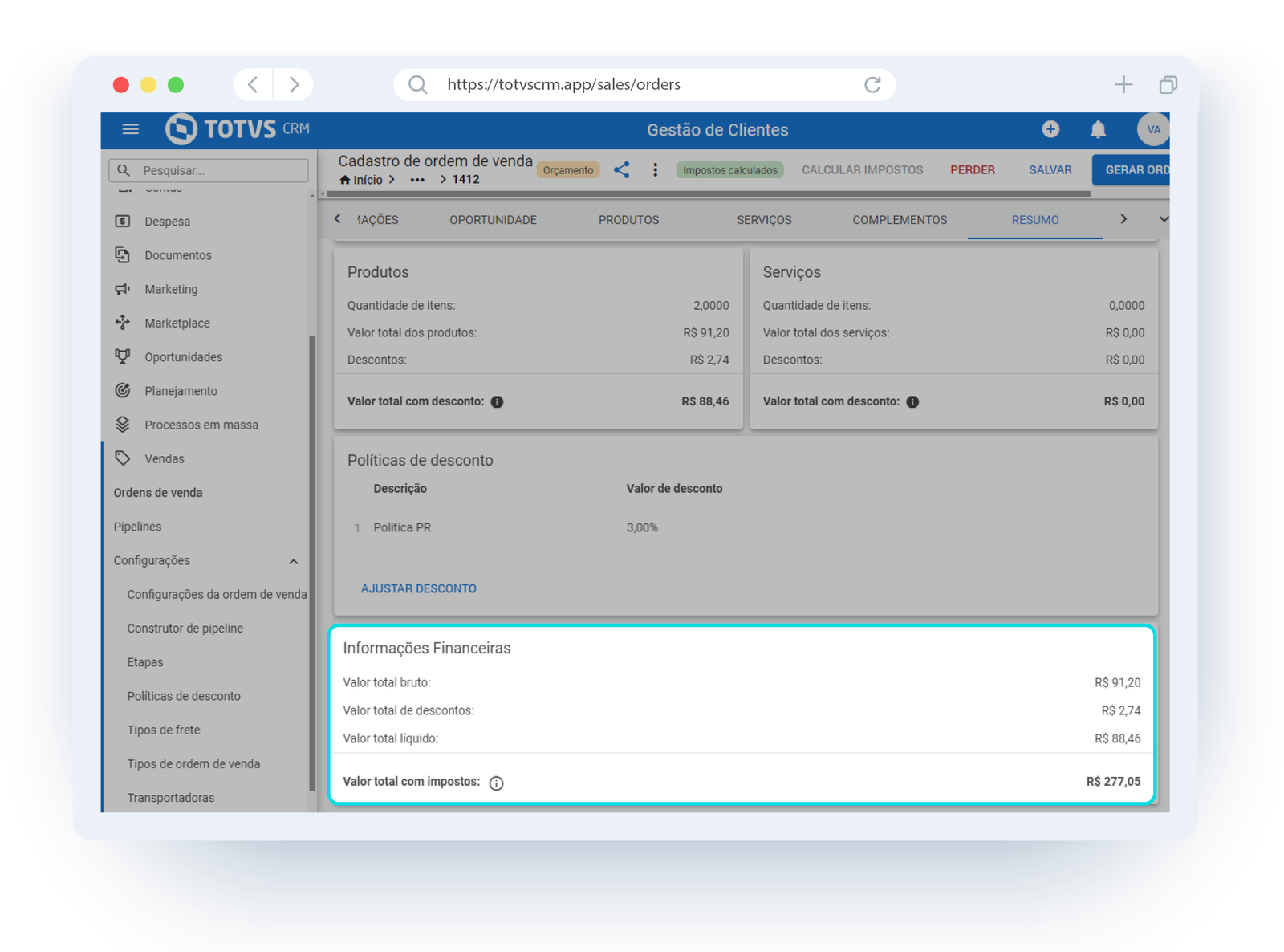Click the browser reload icon
1284x952 pixels.
872,84
